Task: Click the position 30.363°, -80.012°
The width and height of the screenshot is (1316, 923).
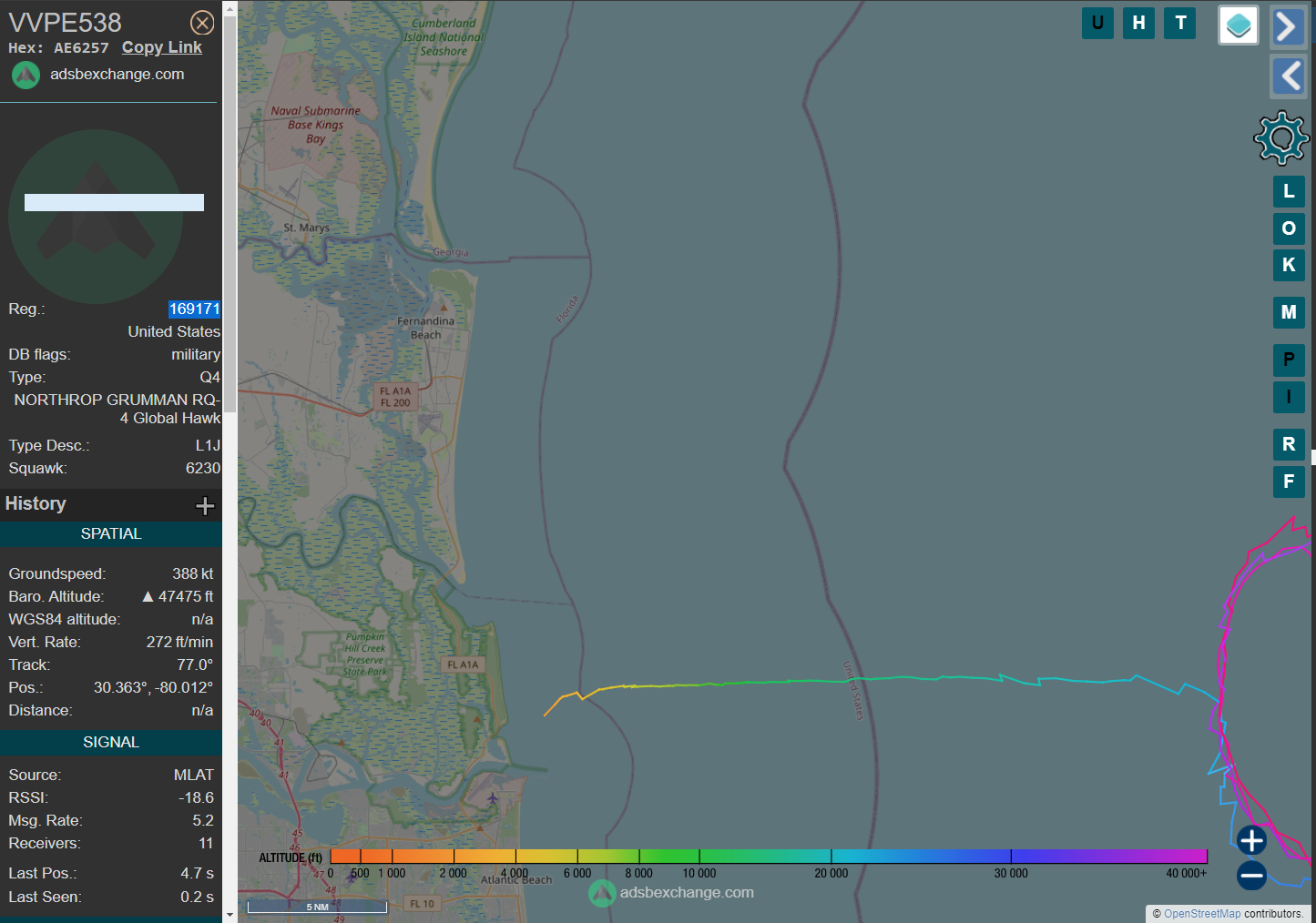Action: pos(153,688)
